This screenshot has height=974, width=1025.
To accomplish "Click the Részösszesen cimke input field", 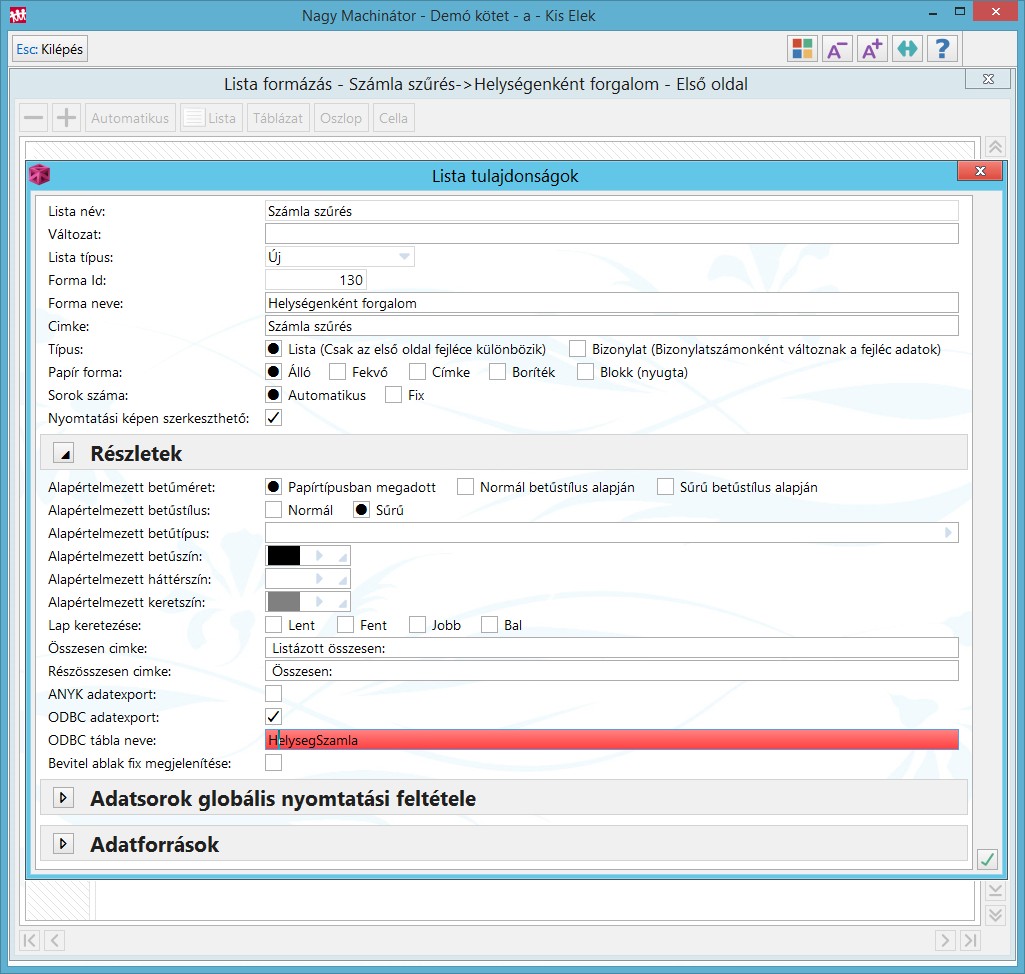I will pos(611,671).
